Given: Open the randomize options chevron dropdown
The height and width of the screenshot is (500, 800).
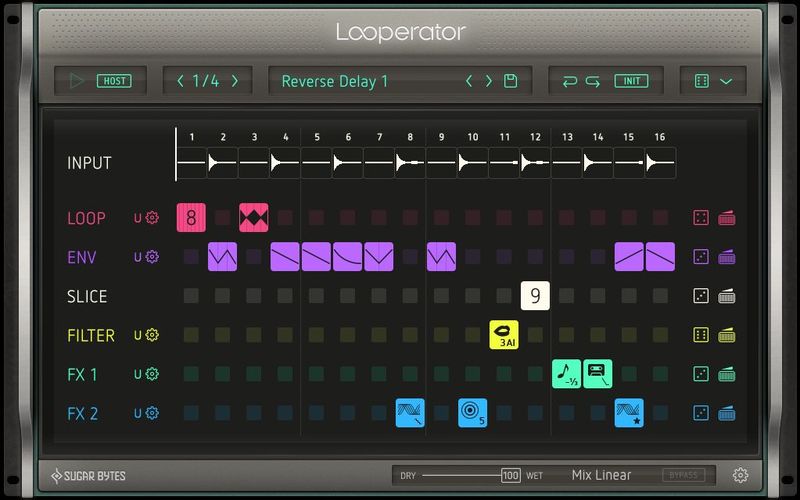Looking at the screenshot, I should click(x=726, y=81).
